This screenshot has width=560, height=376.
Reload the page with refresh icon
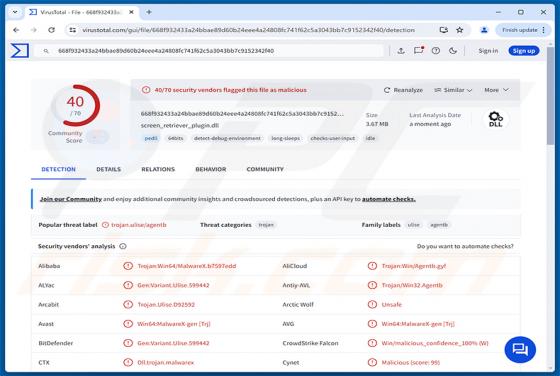[51, 30]
